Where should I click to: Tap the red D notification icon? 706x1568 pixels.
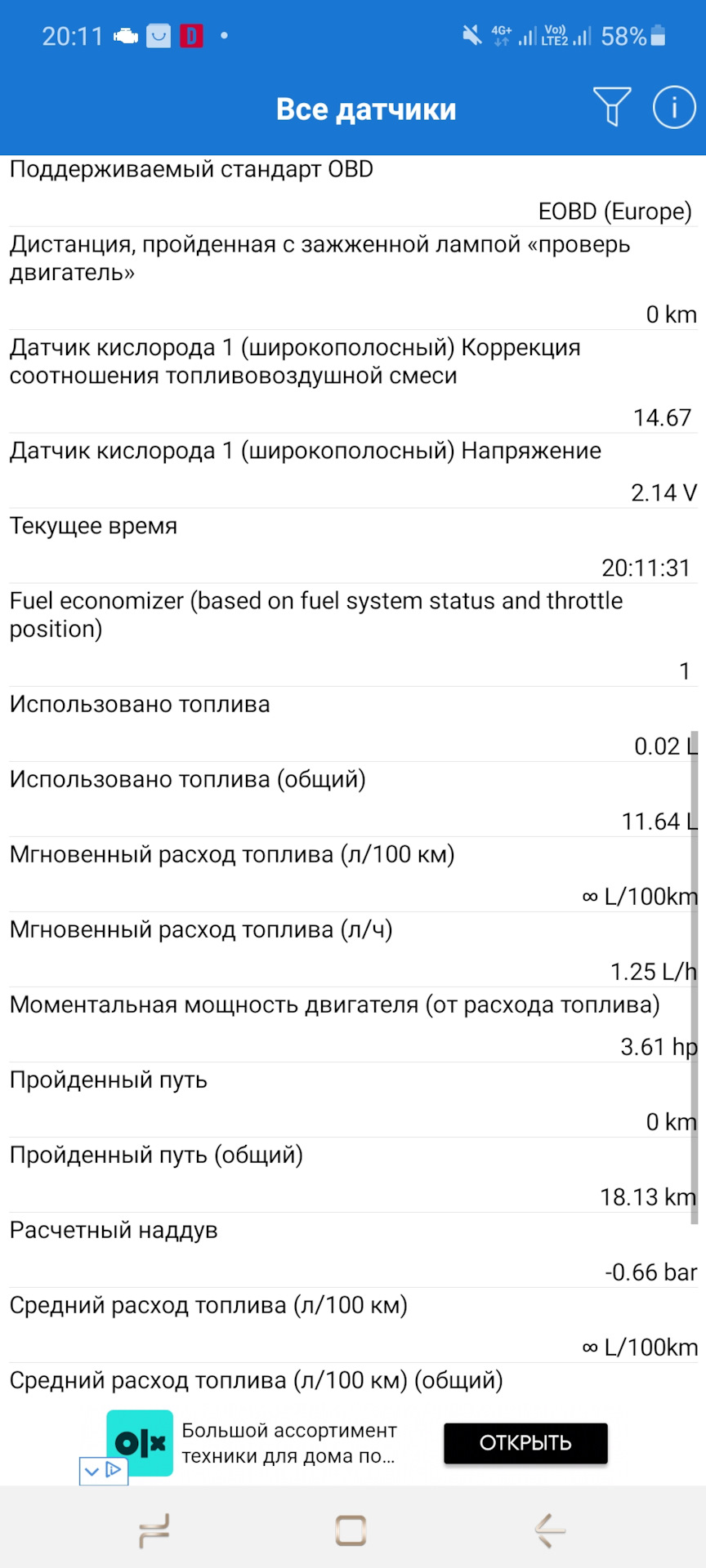click(191, 36)
